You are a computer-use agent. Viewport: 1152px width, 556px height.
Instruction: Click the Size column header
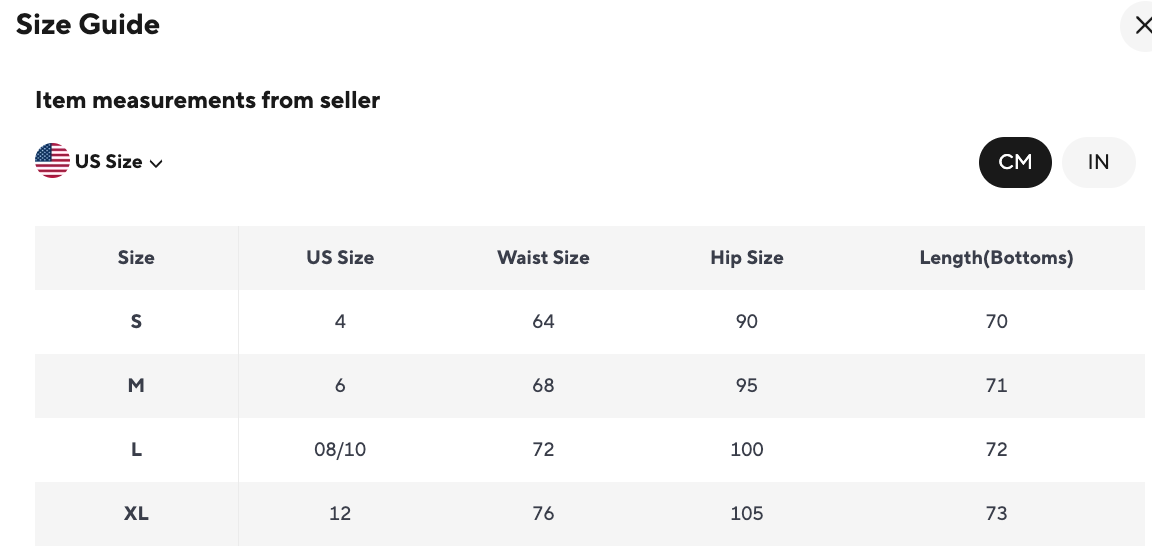coord(136,258)
